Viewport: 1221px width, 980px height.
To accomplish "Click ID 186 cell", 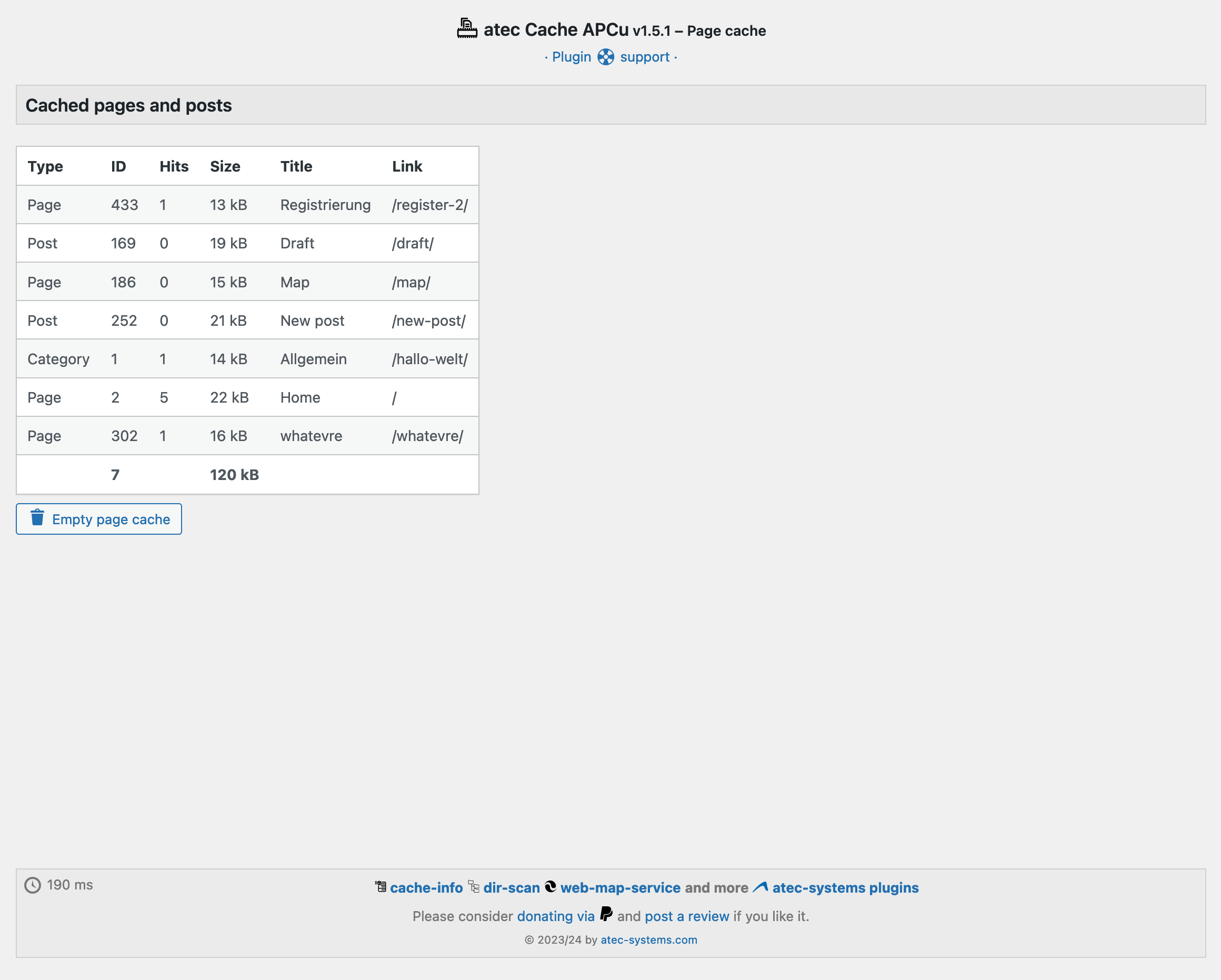I will coord(124,282).
